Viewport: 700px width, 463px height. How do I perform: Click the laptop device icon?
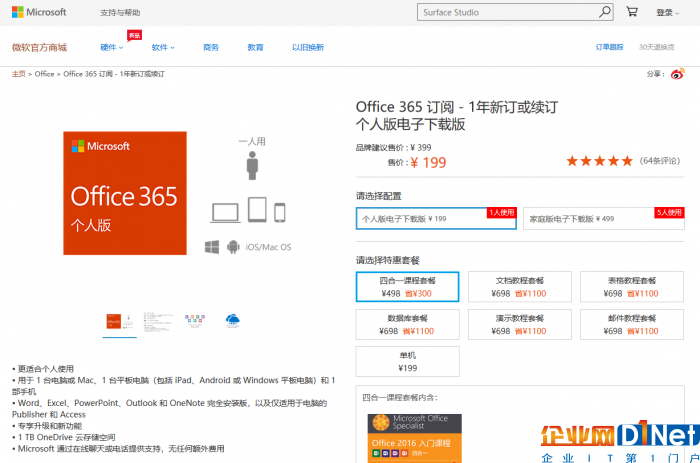click(225, 213)
